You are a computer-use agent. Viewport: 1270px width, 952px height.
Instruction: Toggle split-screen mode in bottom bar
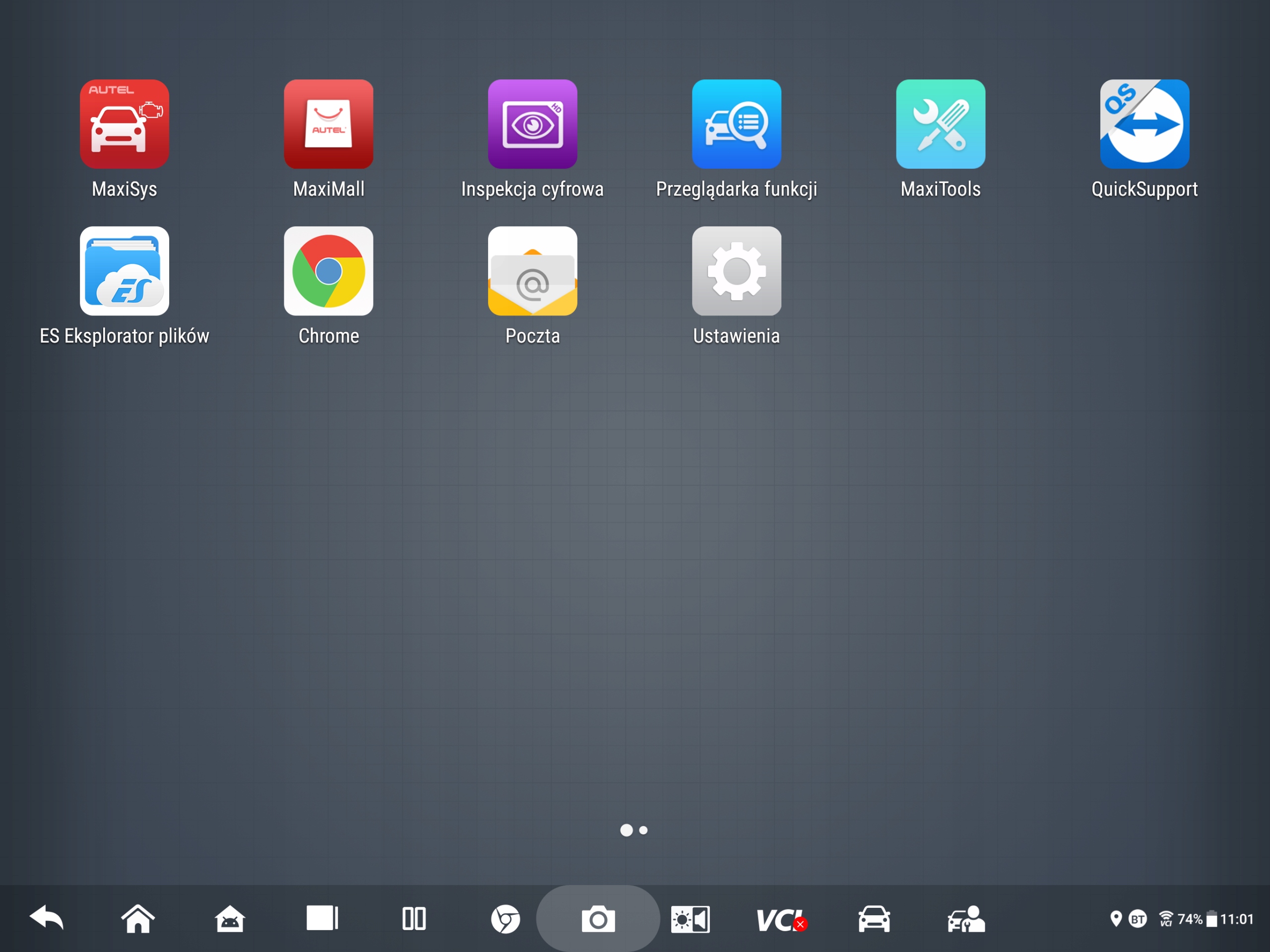coord(414,919)
